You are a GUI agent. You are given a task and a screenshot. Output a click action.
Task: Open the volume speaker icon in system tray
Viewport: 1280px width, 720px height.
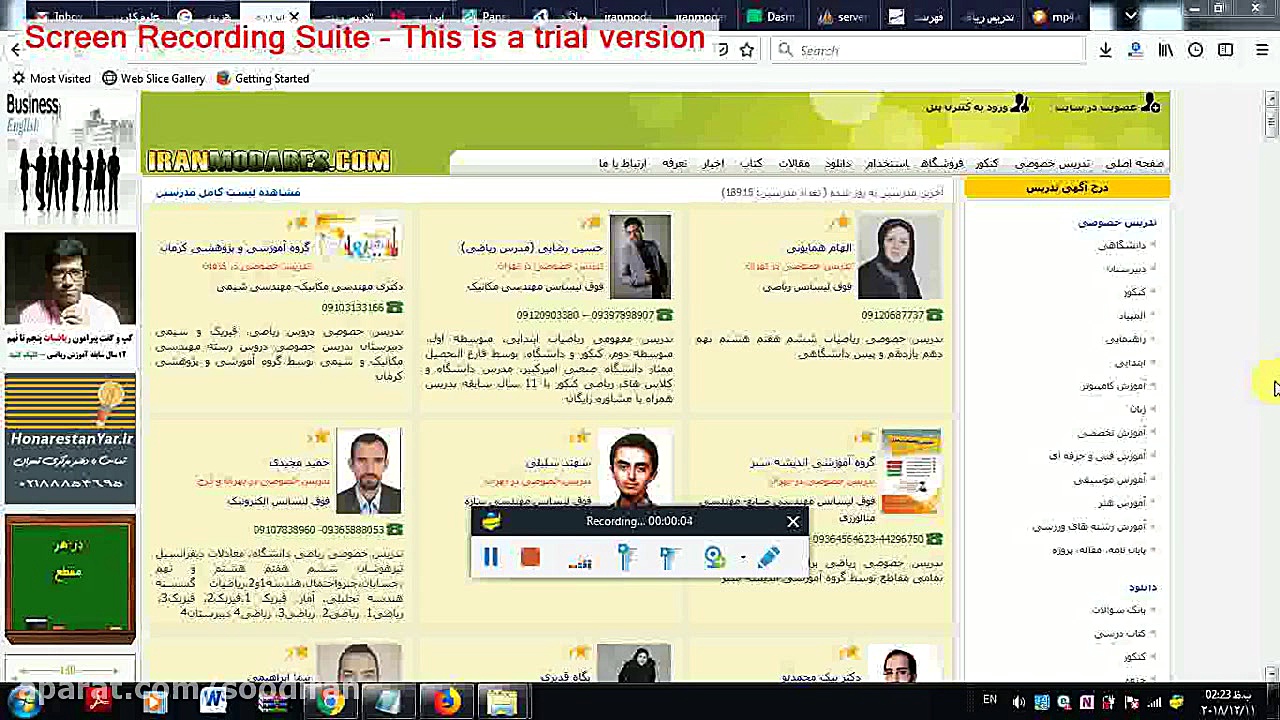[1019, 702]
